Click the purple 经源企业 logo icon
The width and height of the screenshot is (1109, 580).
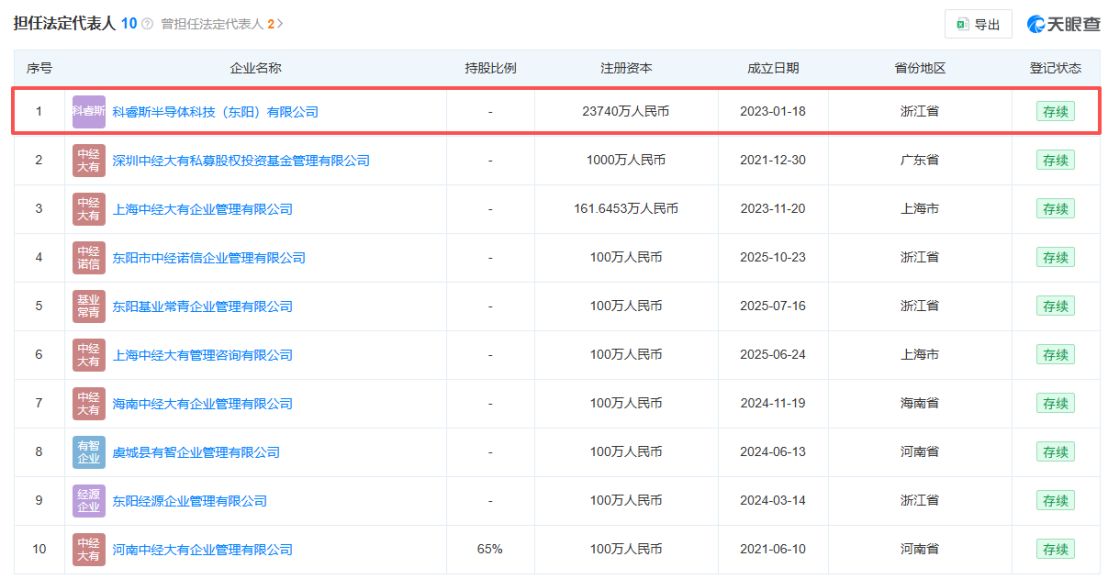point(88,501)
